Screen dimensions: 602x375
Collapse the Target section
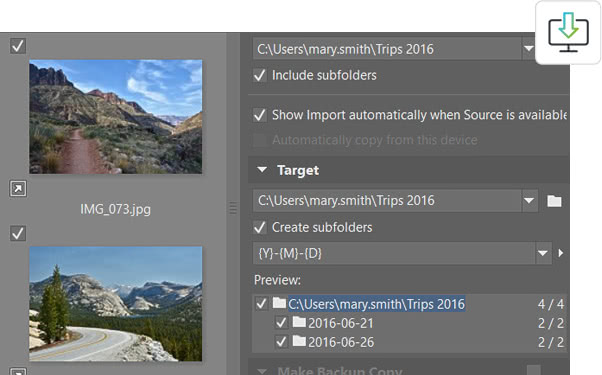[262, 170]
